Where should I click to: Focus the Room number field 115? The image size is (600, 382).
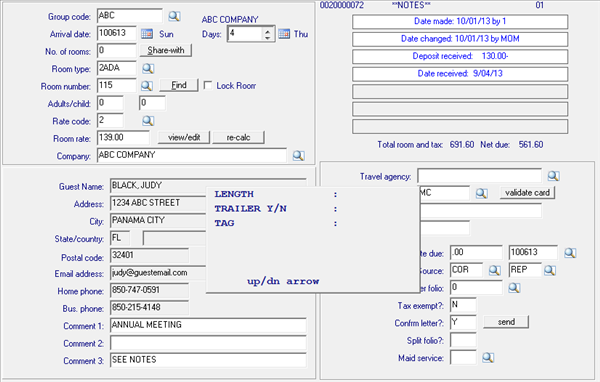click(x=117, y=85)
